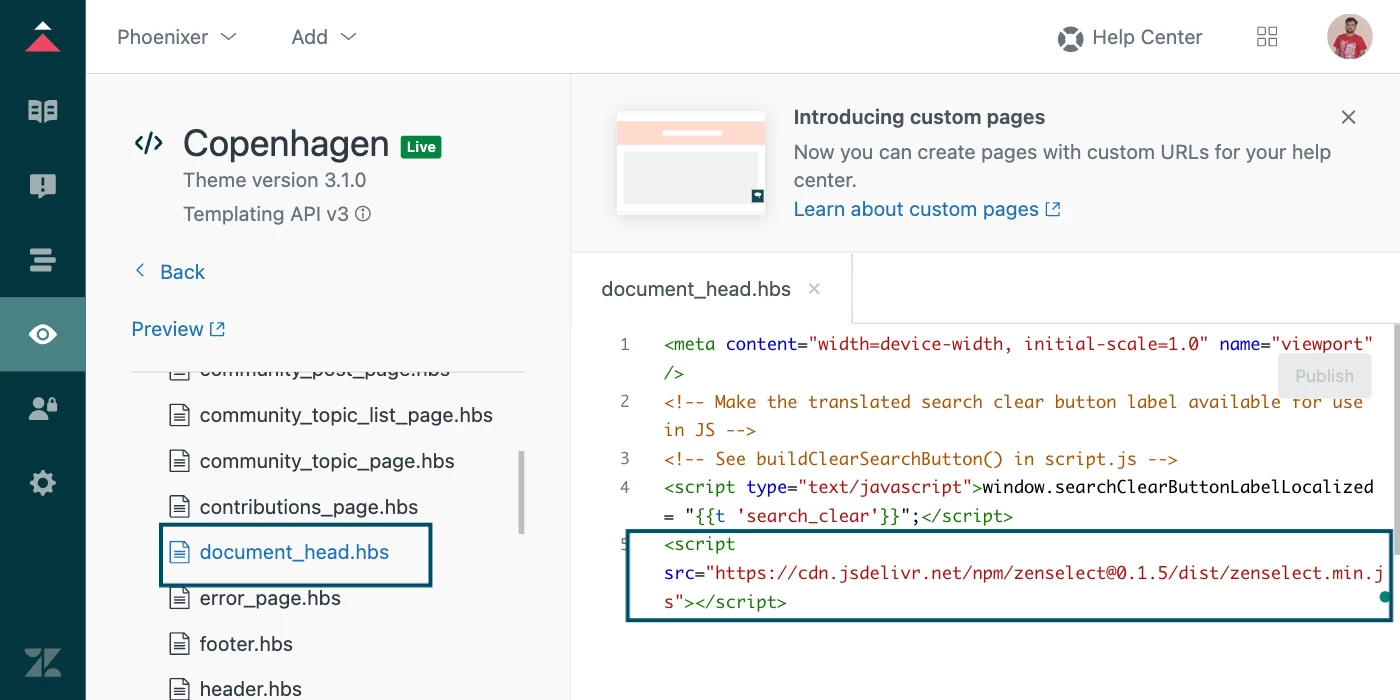The height and width of the screenshot is (700, 1400).
Task: Open community_topic_page.hbs template
Action: click(x=327, y=461)
